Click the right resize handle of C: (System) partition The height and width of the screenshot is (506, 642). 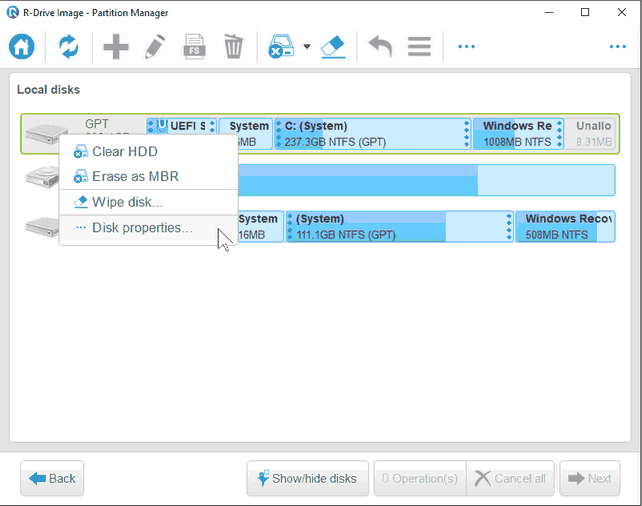[x=466, y=134]
